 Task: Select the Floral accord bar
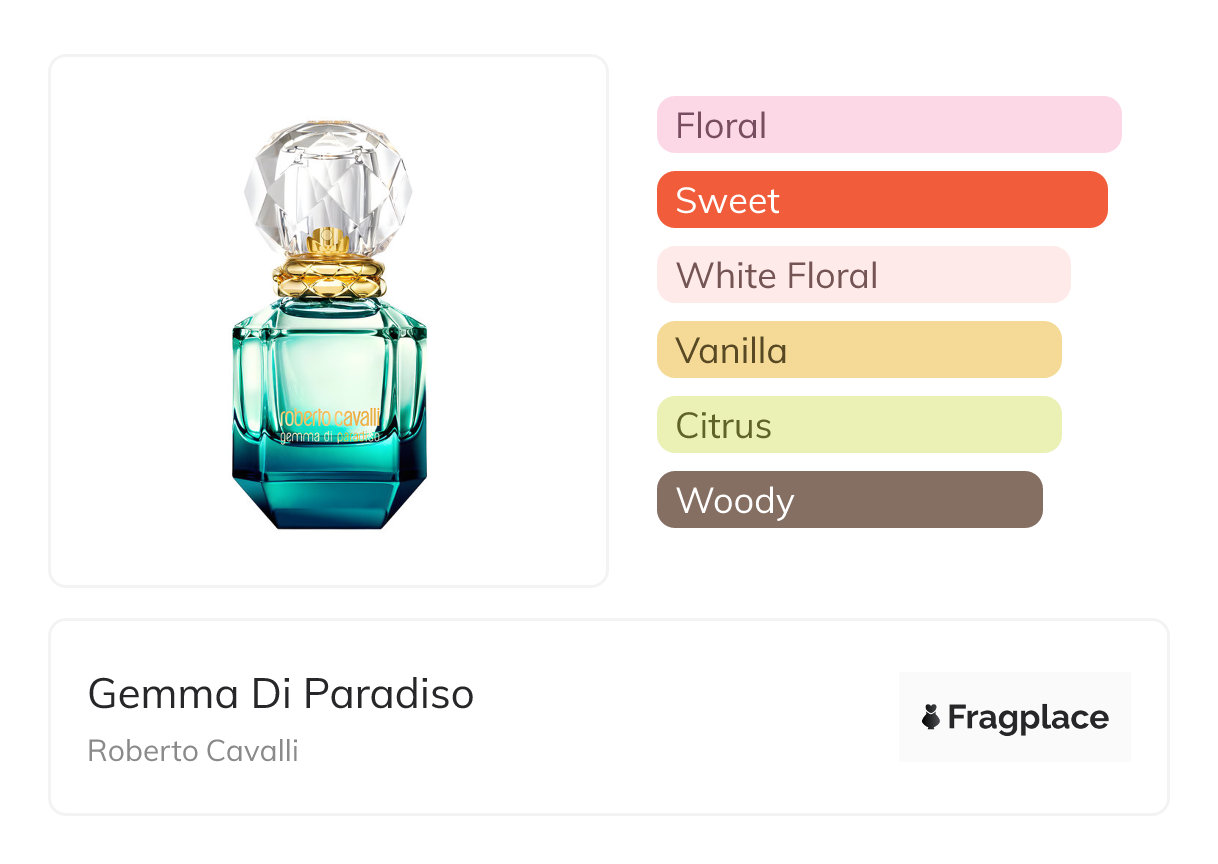coord(888,125)
